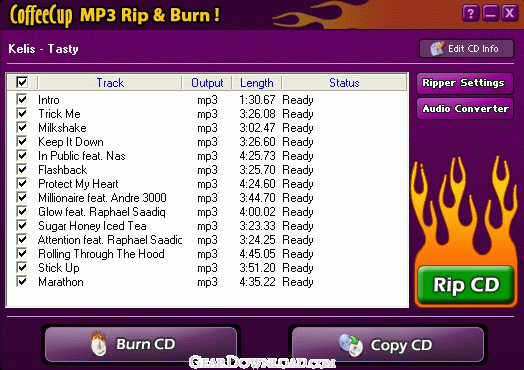Click the 4:00.02 length value
The width and height of the screenshot is (524, 370).
(x=257, y=212)
